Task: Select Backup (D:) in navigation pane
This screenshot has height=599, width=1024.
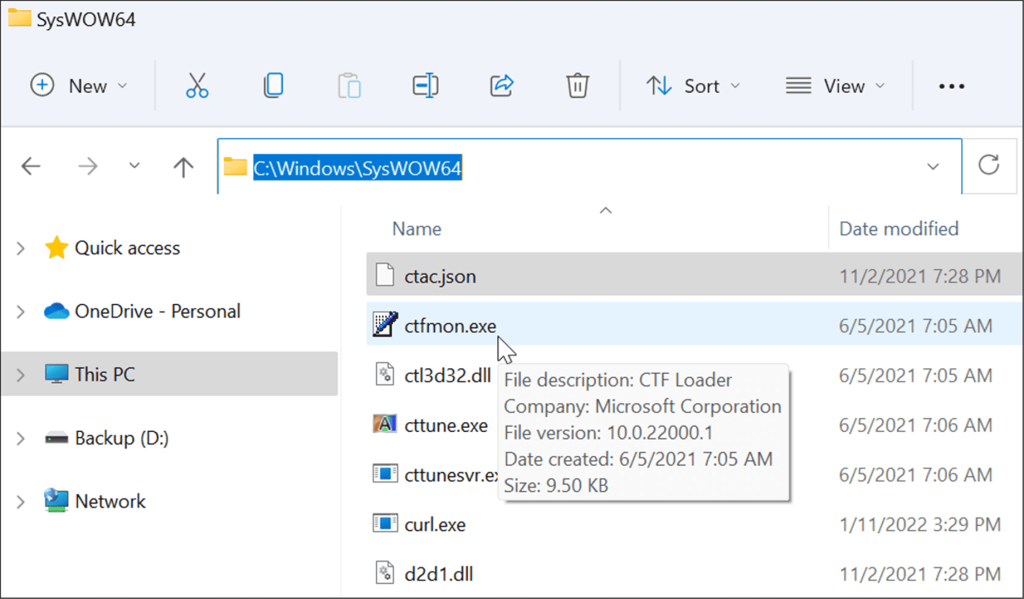Action: [x=121, y=438]
